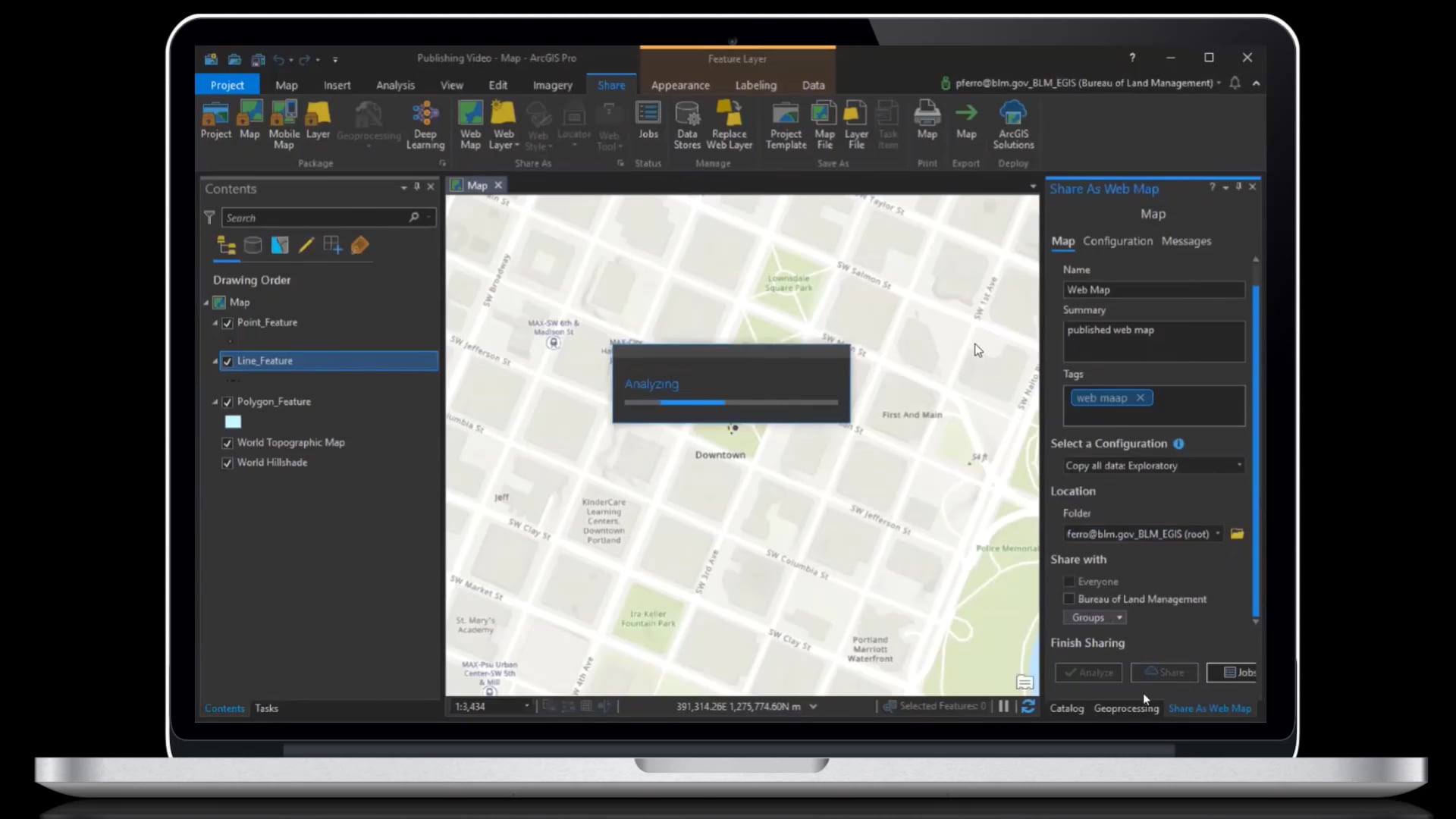Remove the 'web maap' tag
1456x819 pixels.
(x=1140, y=398)
